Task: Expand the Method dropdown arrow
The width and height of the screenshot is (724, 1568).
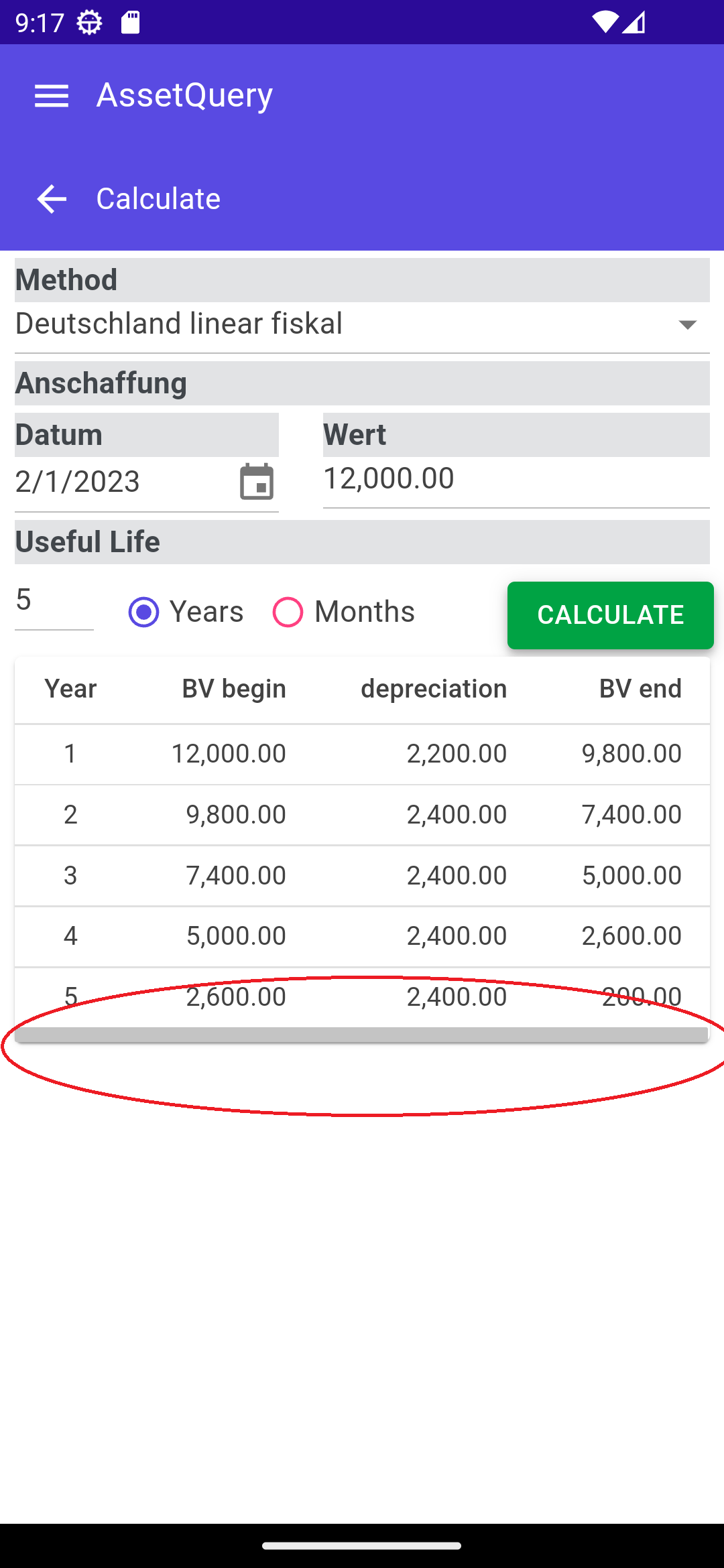Action: (x=688, y=324)
